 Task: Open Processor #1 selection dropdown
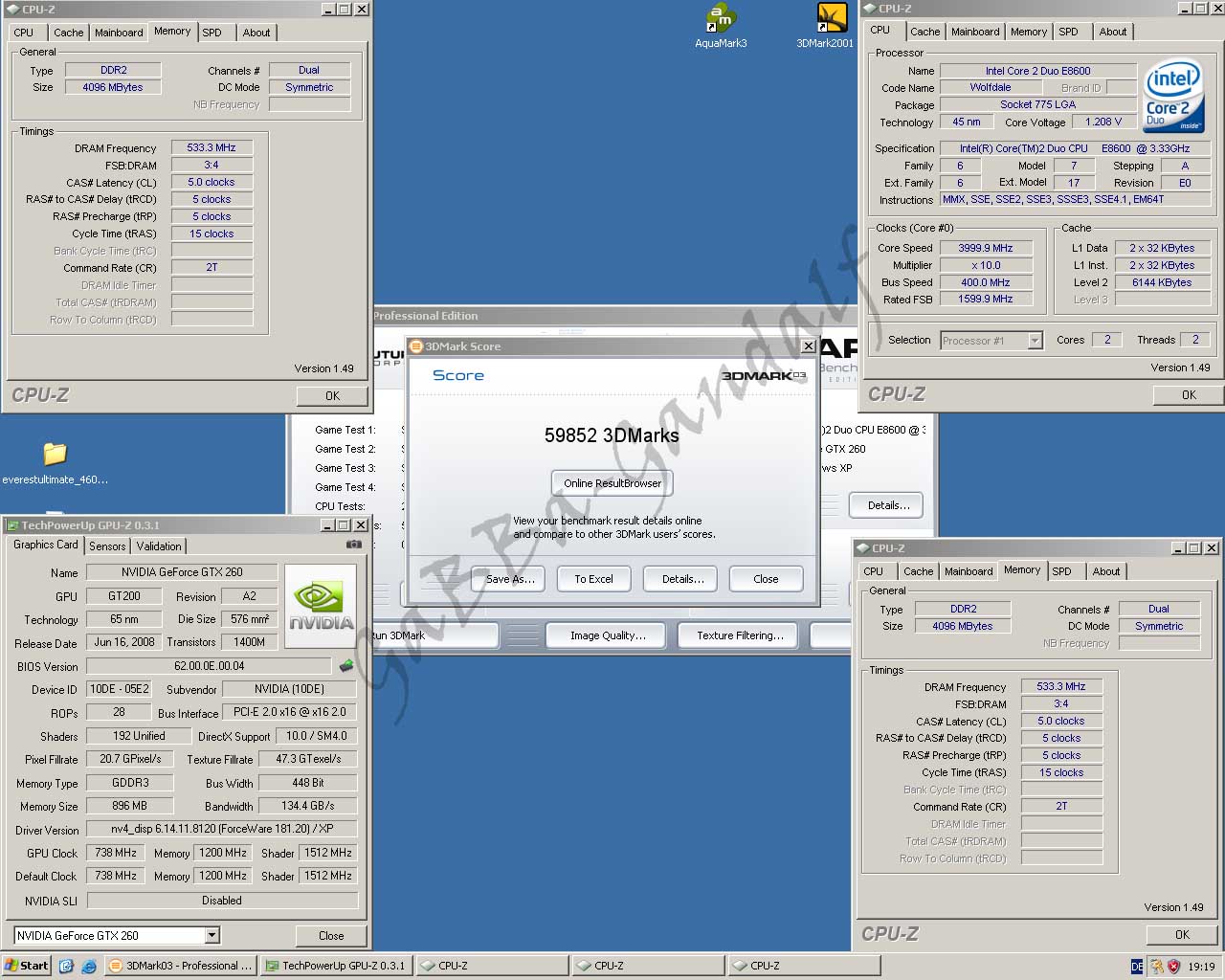[x=1035, y=340]
